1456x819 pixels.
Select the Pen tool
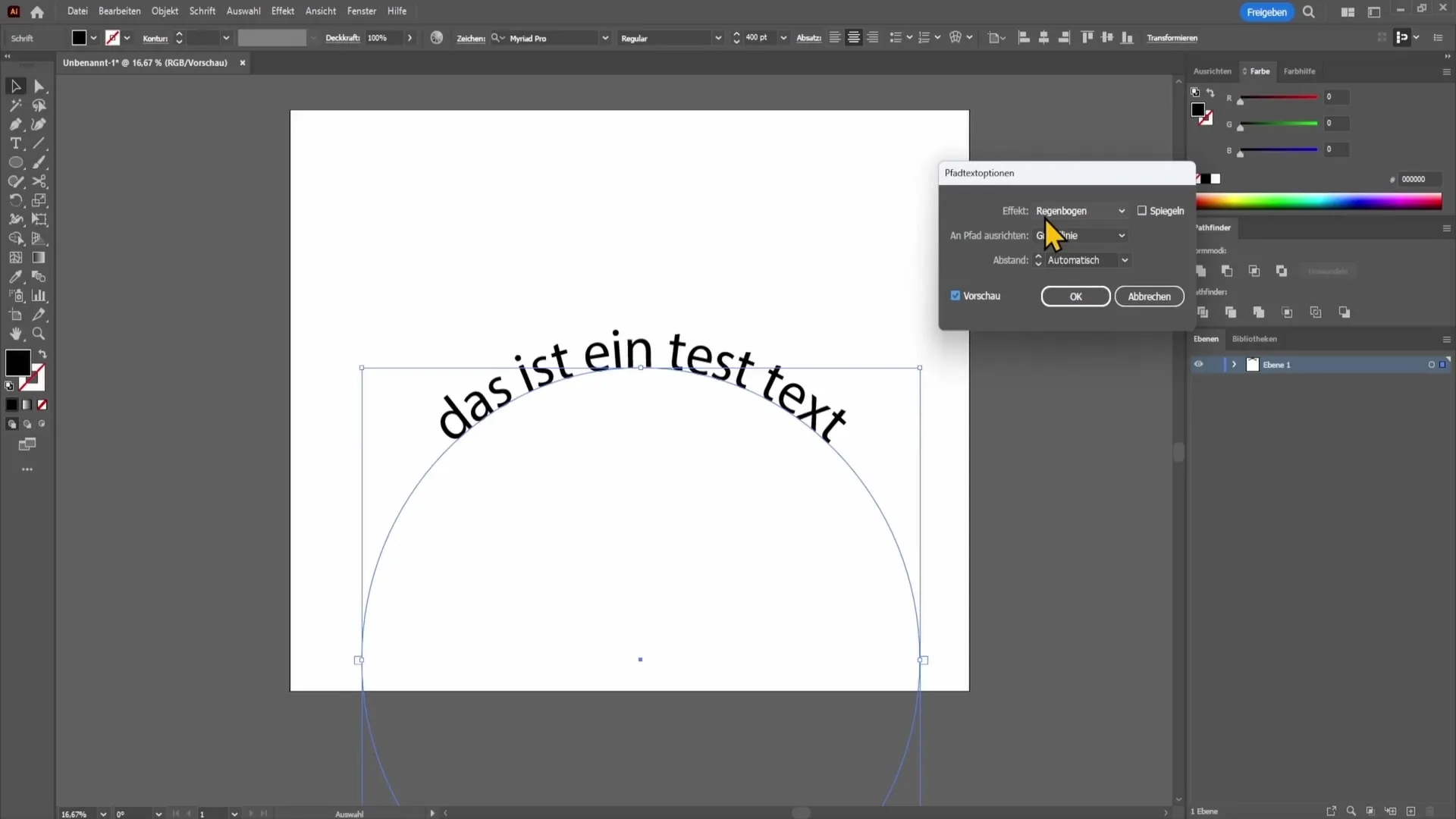pos(15,124)
